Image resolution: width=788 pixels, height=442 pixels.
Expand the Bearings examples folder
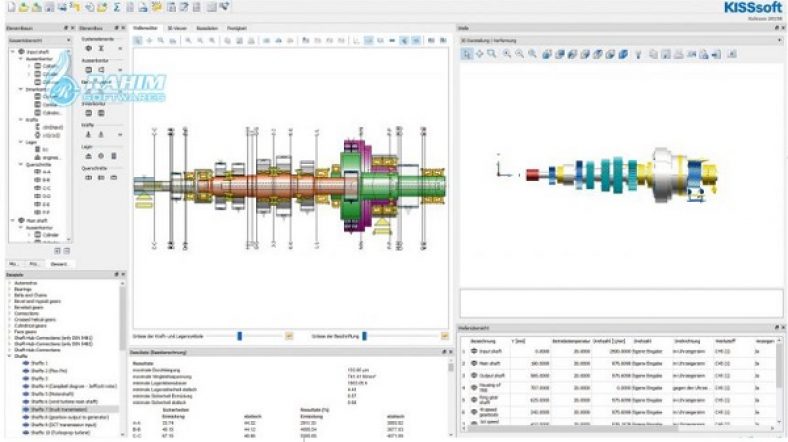tap(10, 289)
